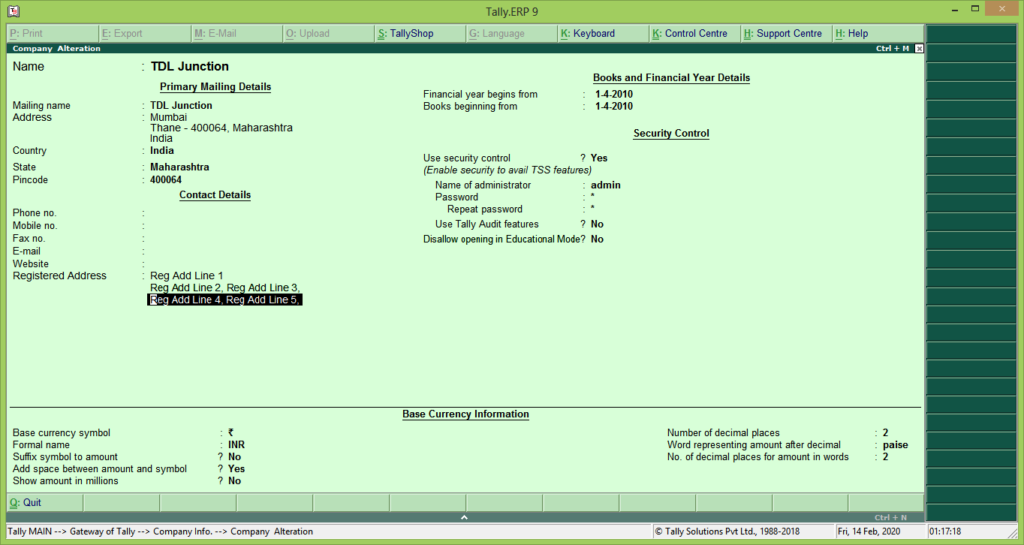Close Company Alteration with the X icon
This screenshot has height=545, width=1024.
pyautogui.click(x=919, y=48)
